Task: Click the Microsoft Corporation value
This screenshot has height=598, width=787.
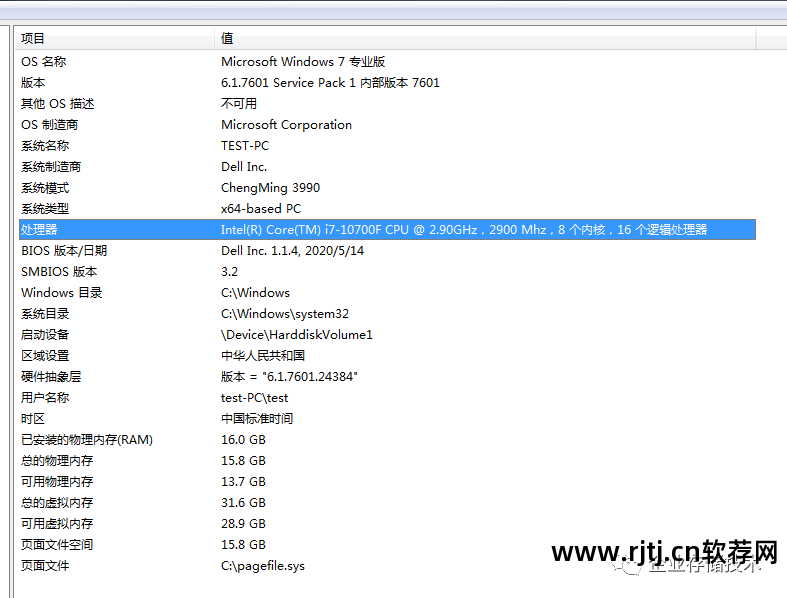Action: point(287,125)
